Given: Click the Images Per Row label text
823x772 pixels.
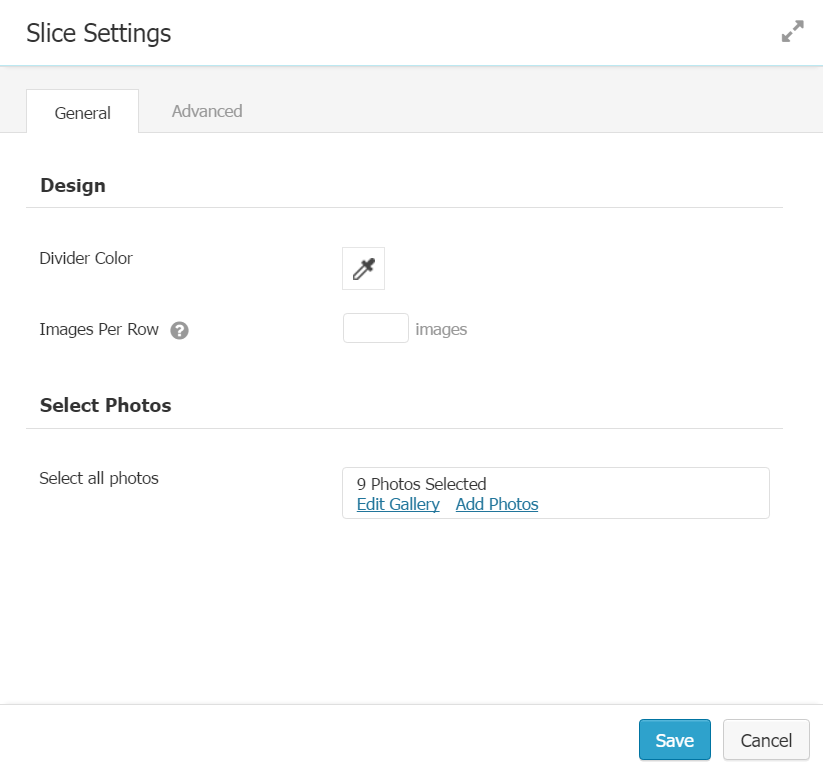Looking at the screenshot, I should [99, 329].
